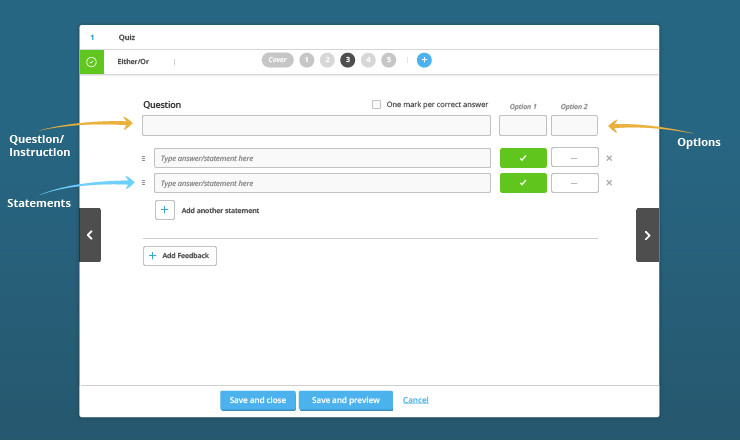The height and width of the screenshot is (440, 740).
Task: Toggle Option 1 checkmark for first statement
Action: point(523,158)
